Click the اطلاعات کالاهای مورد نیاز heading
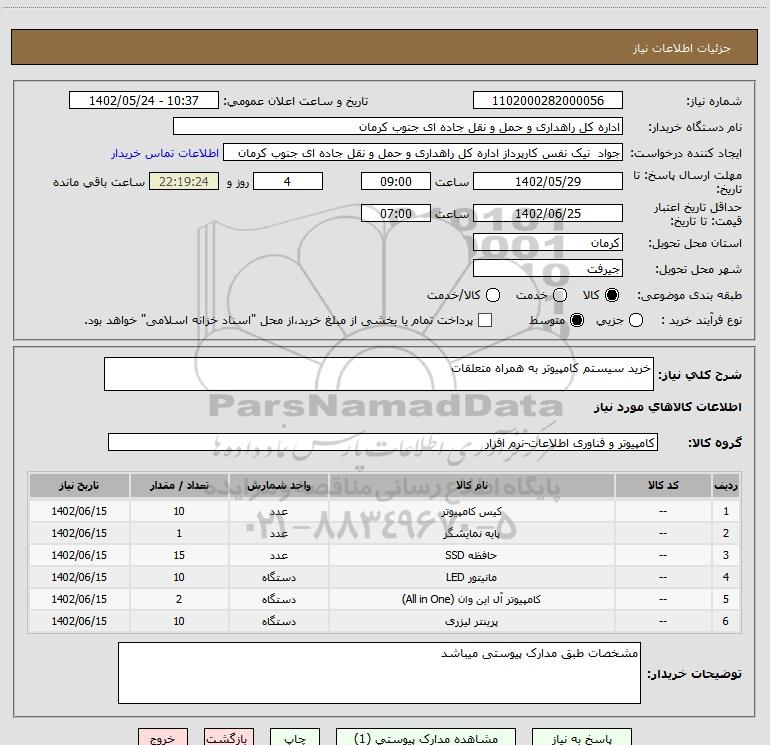The width and height of the screenshot is (770, 745). click(x=668, y=407)
